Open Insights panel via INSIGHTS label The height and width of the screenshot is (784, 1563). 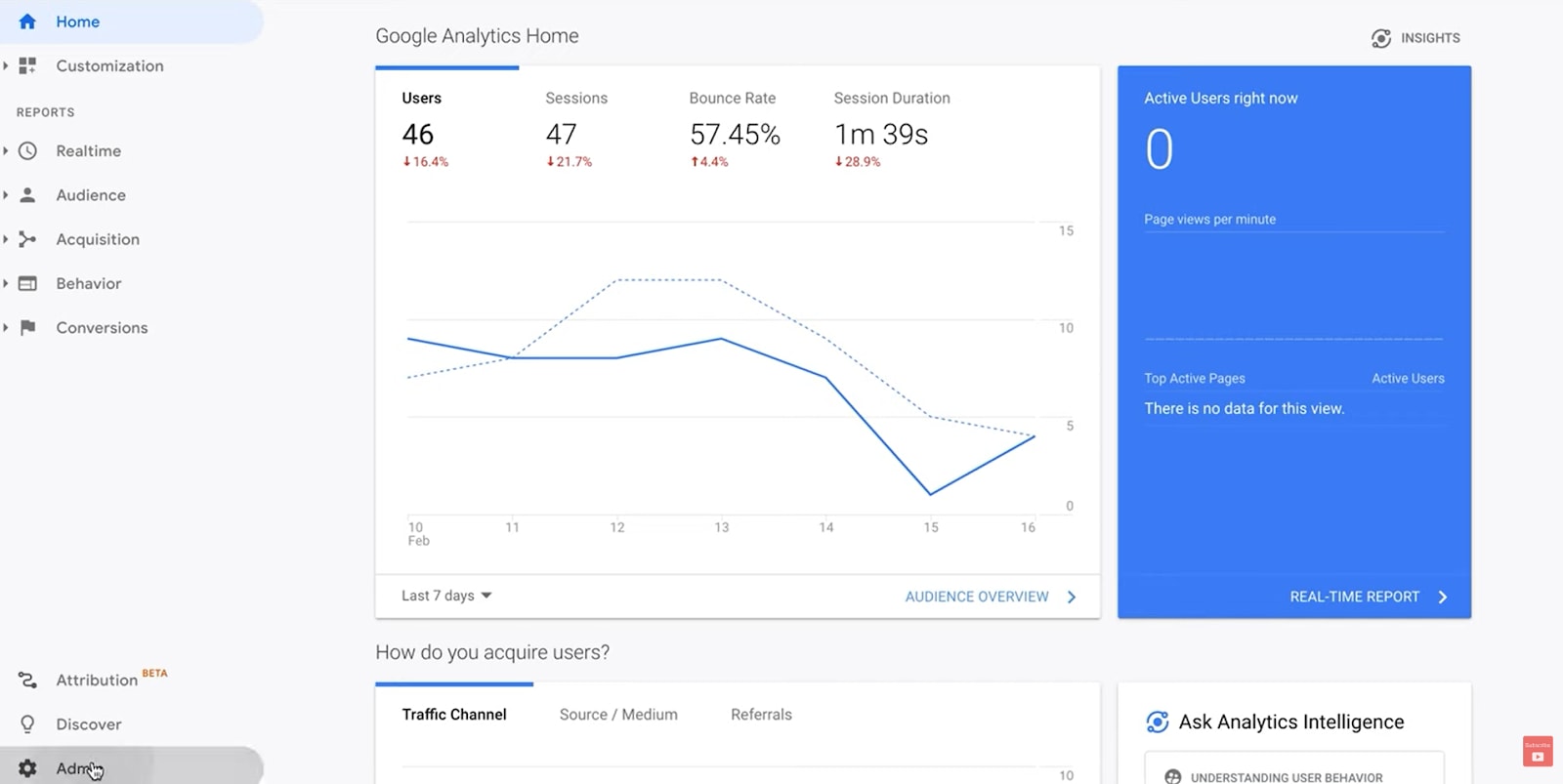point(1430,38)
